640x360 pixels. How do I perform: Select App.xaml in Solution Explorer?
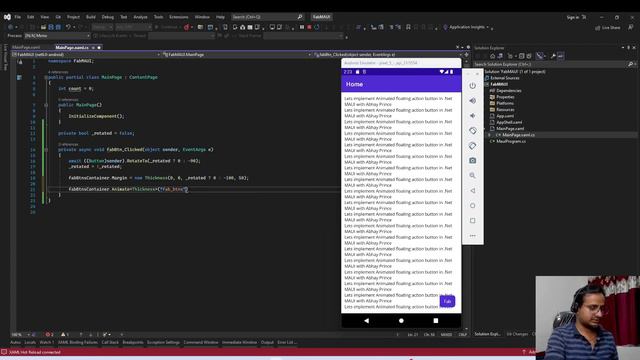pyautogui.click(x=505, y=116)
